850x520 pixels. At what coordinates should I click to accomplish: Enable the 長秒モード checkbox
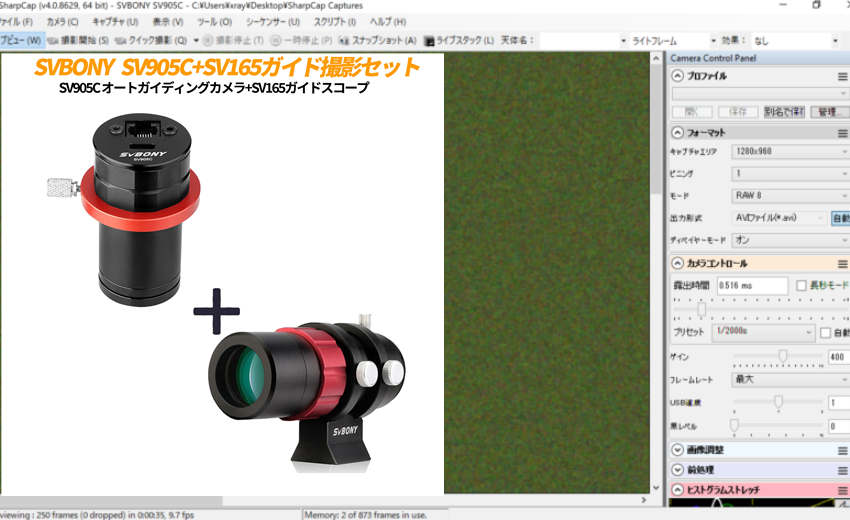click(801, 285)
